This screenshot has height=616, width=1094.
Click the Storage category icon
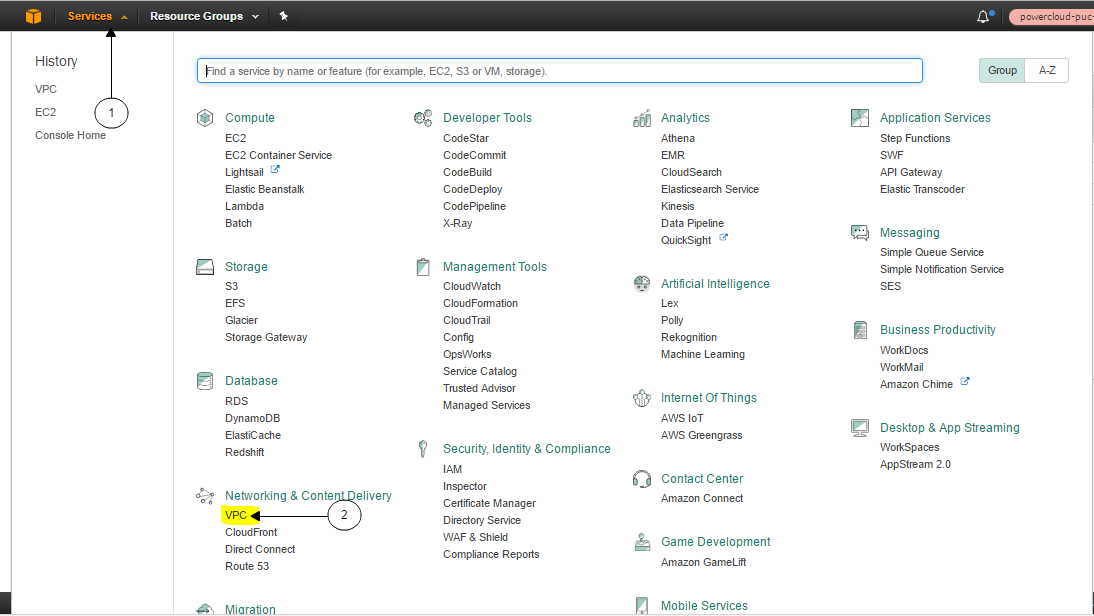click(x=204, y=266)
